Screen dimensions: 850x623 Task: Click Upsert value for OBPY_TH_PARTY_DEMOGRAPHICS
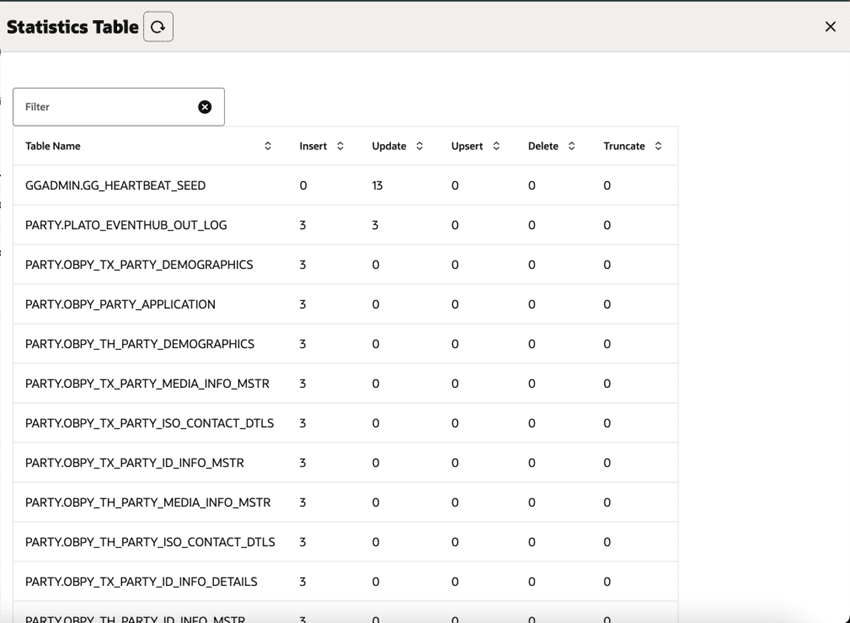point(455,344)
